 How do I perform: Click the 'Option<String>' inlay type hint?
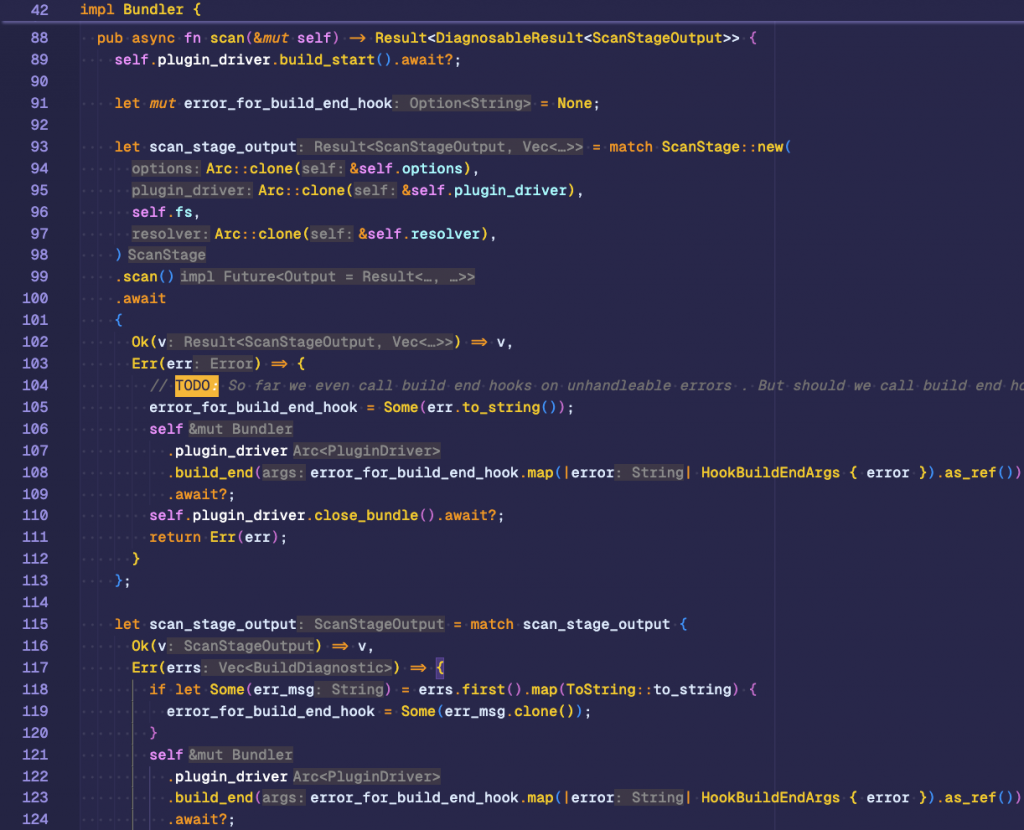pyautogui.click(x=470, y=103)
